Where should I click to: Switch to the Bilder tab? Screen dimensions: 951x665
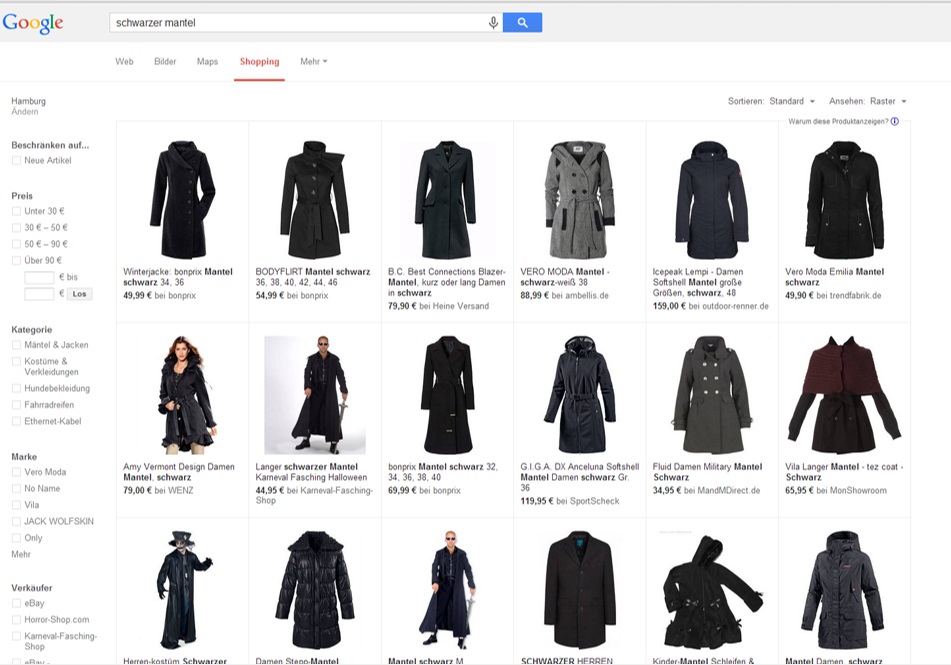click(x=165, y=61)
